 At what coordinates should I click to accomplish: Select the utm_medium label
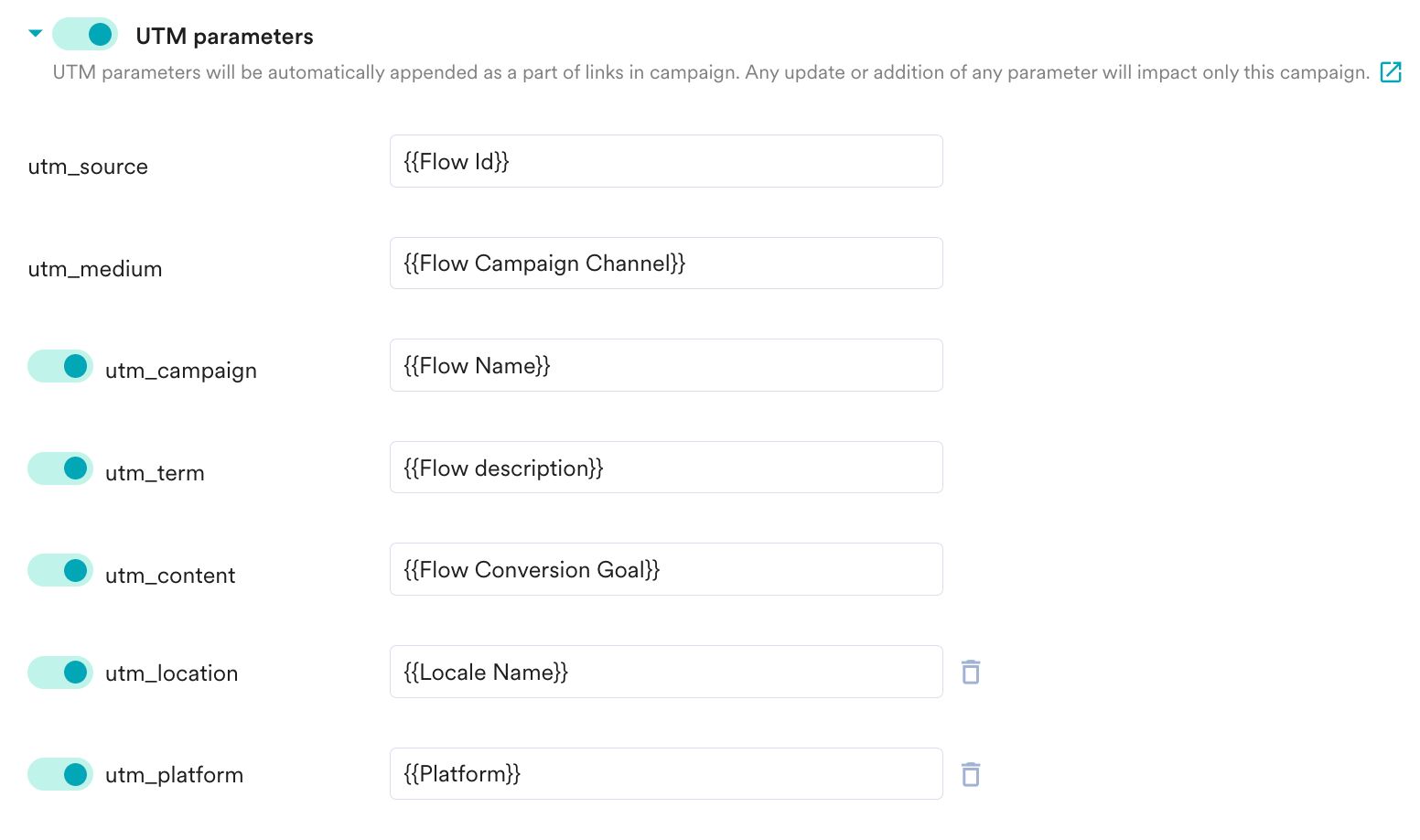tap(95, 269)
